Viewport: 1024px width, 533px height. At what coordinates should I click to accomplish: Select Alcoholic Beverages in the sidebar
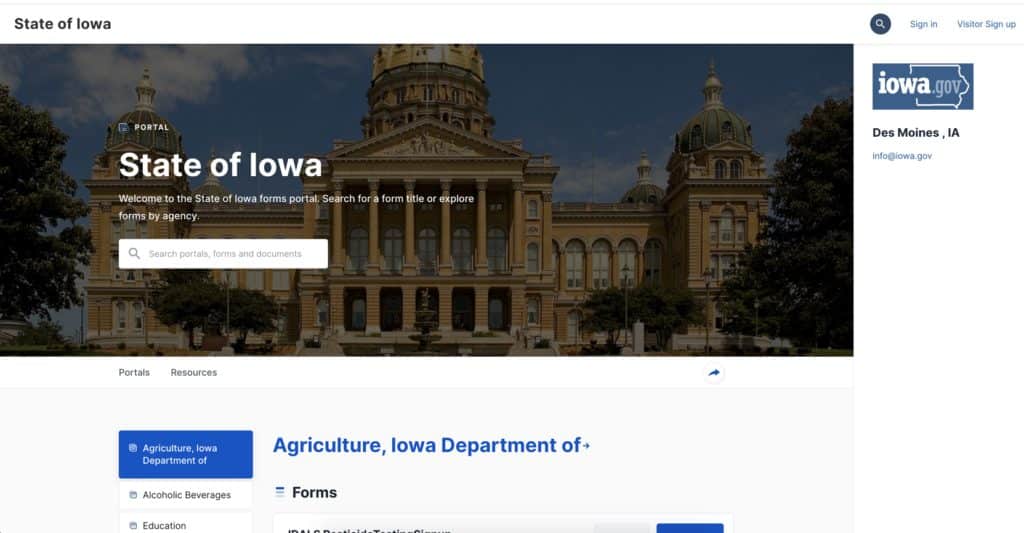[x=185, y=495]
